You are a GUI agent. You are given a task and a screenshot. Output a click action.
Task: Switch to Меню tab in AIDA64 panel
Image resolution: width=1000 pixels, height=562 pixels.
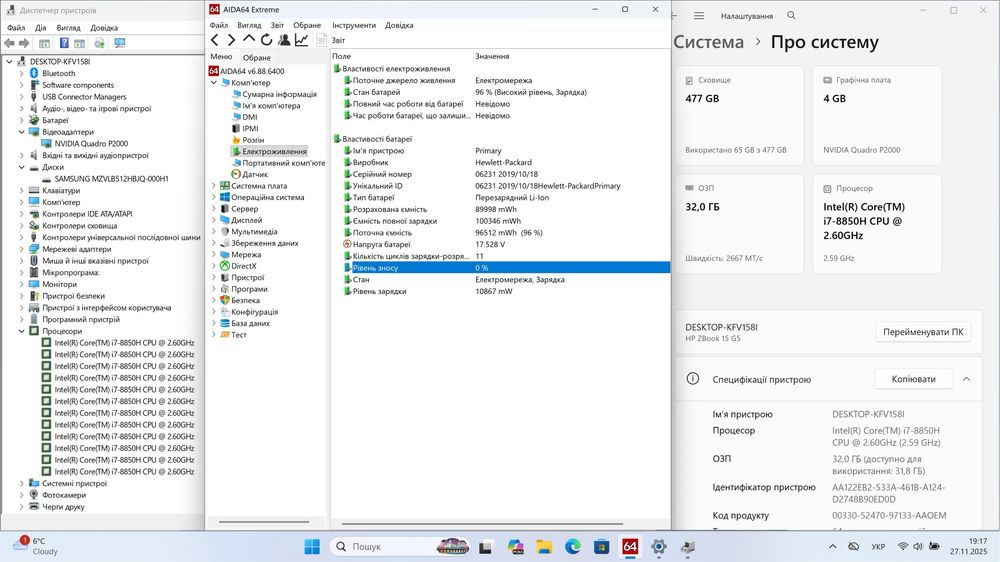(221, 57)
